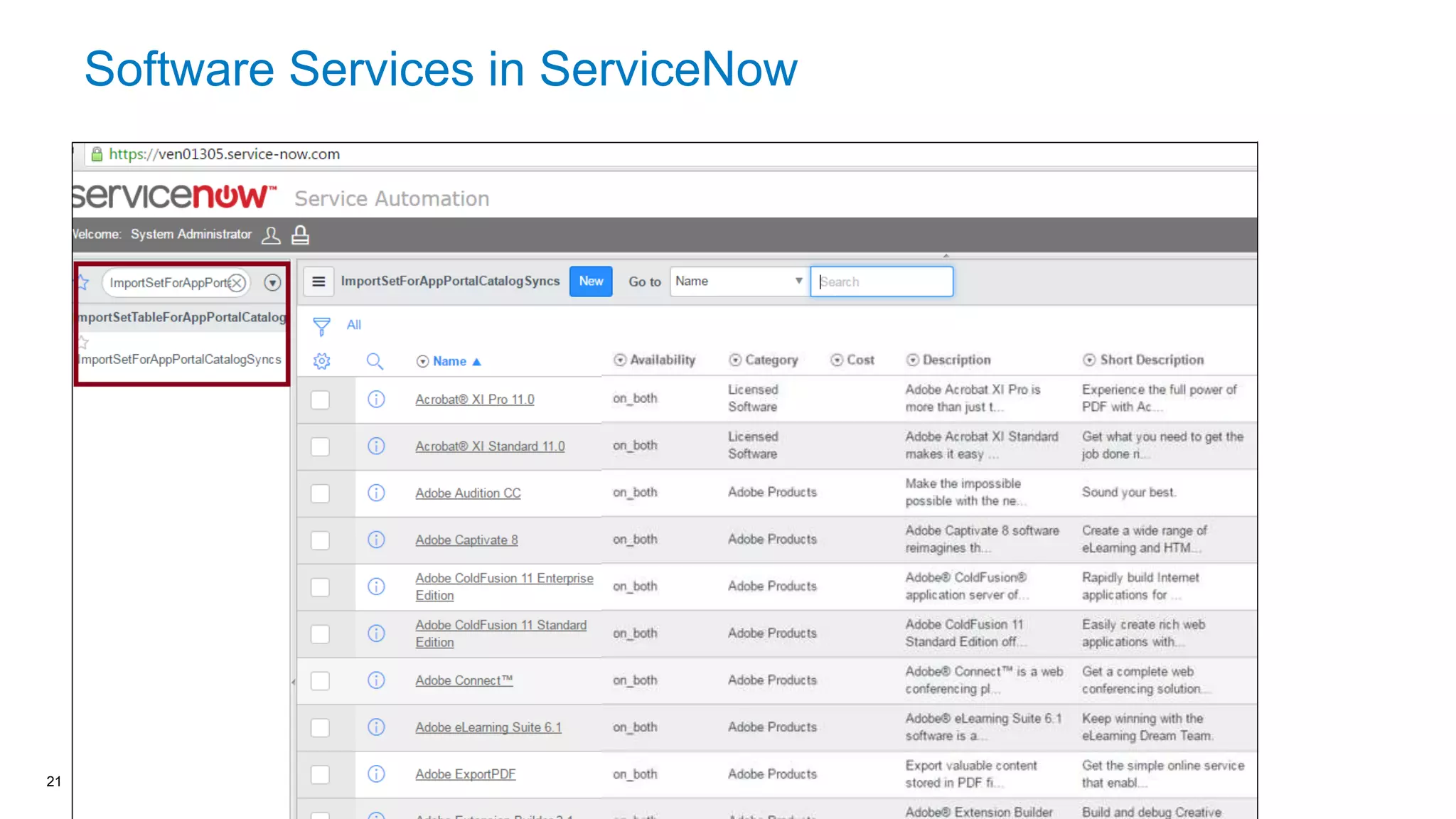Click the star favorite icon beside navigator filter

coord(83,282)
